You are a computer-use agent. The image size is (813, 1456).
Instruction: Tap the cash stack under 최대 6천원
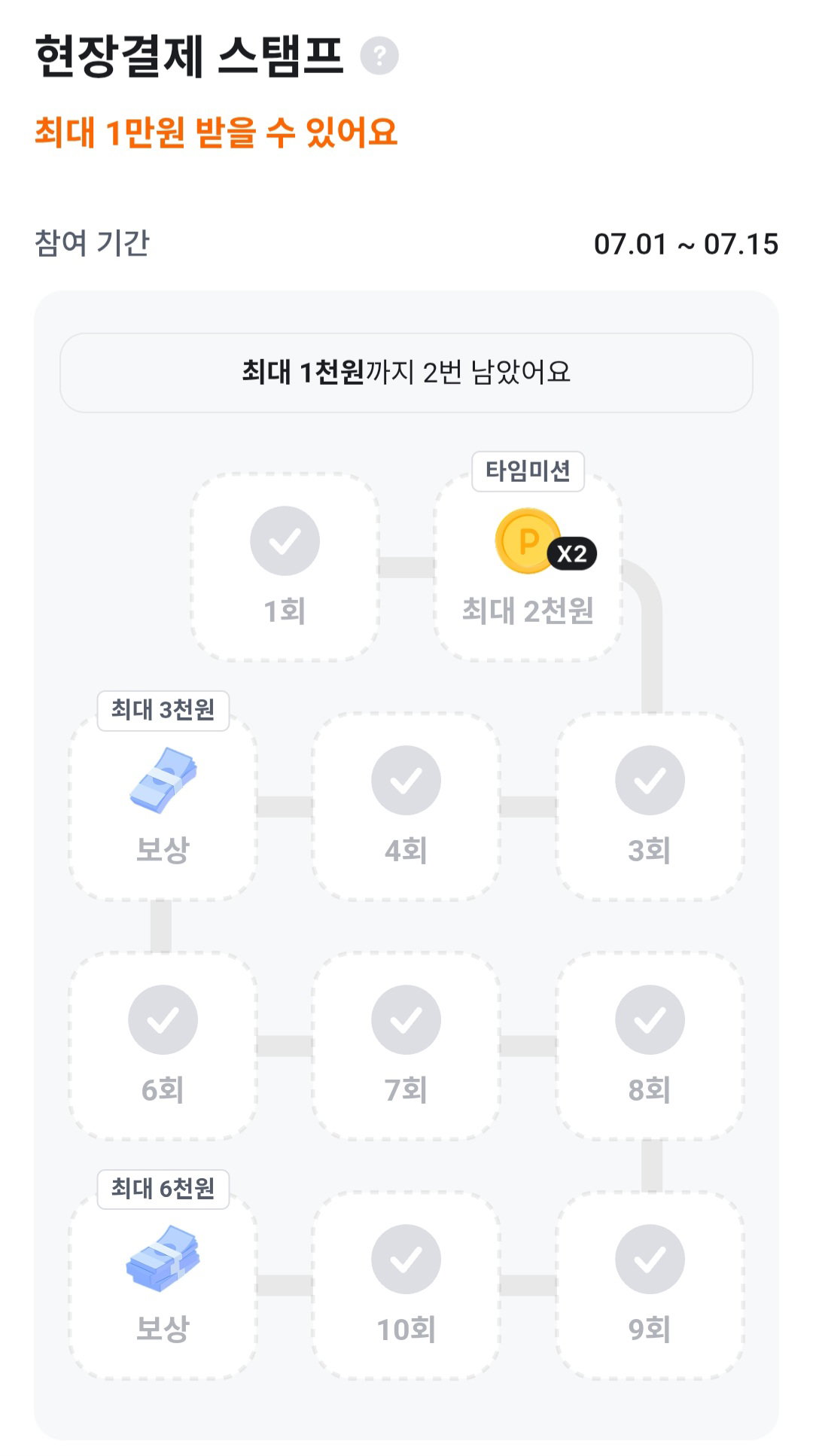point(163,1259)
